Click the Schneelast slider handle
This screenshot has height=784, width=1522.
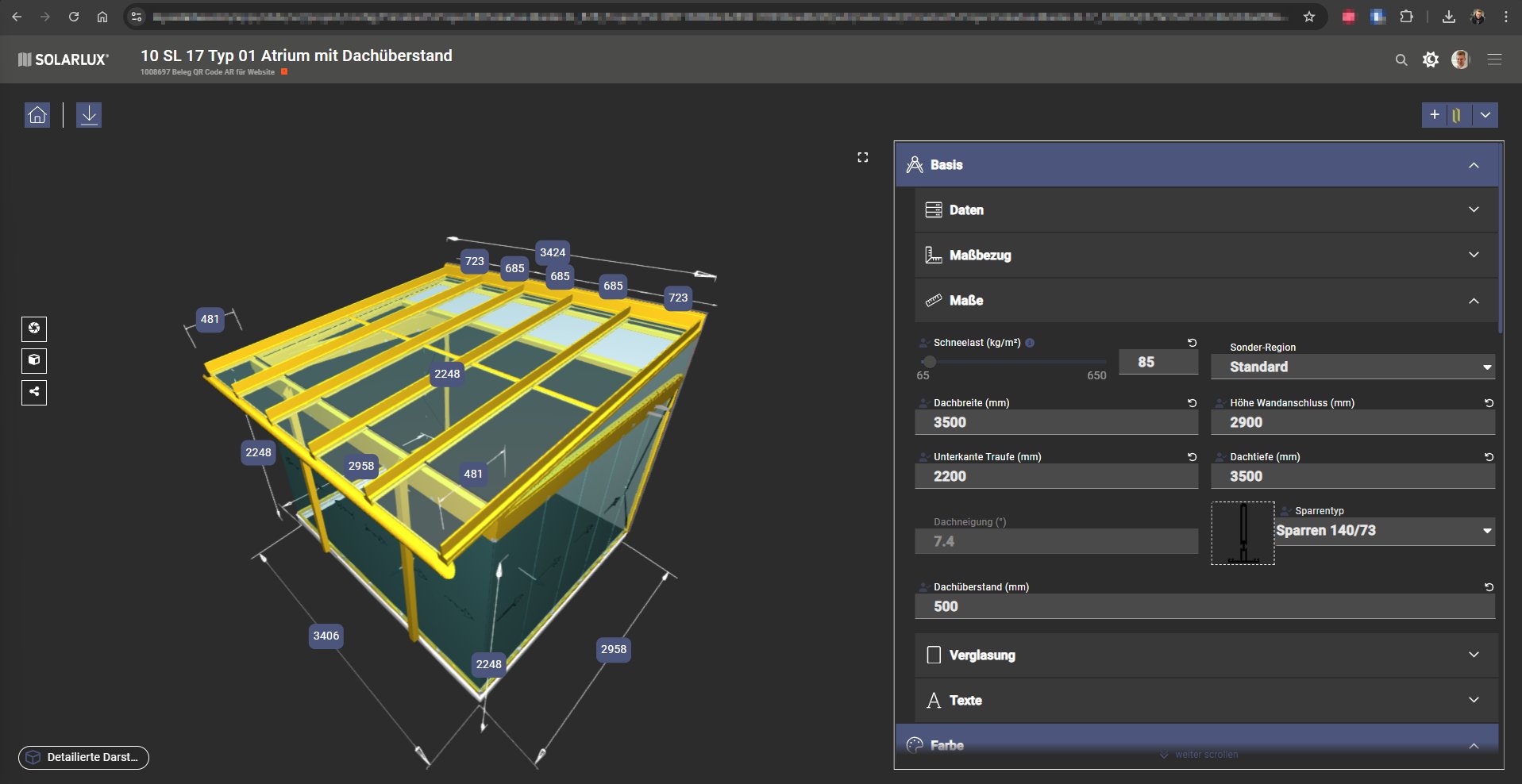(x=930, y=362)
